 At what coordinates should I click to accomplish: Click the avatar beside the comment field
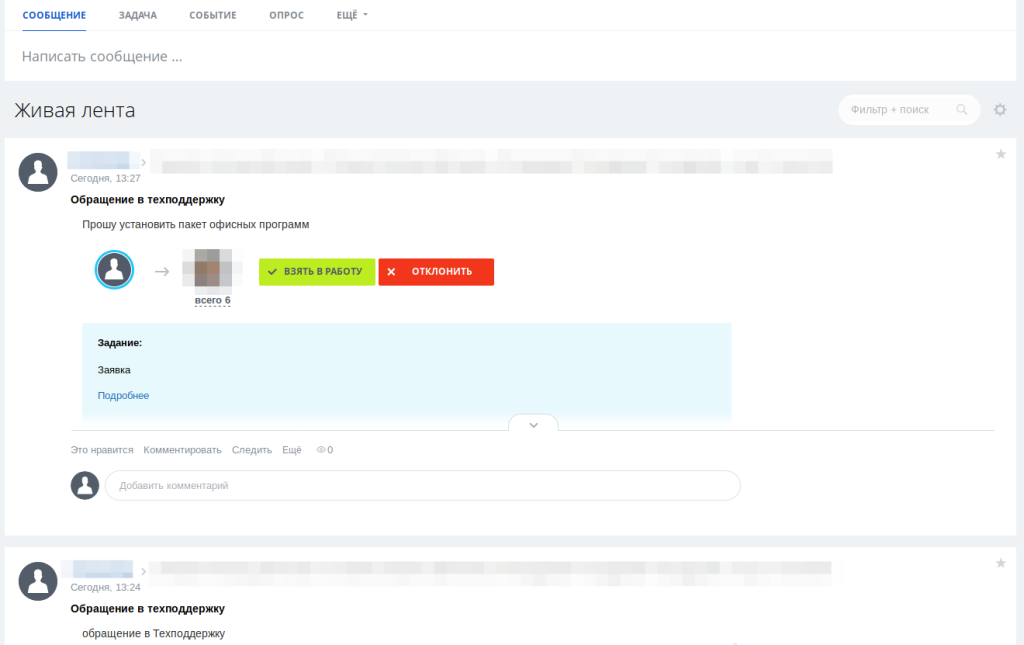click(x=85, y=486)
